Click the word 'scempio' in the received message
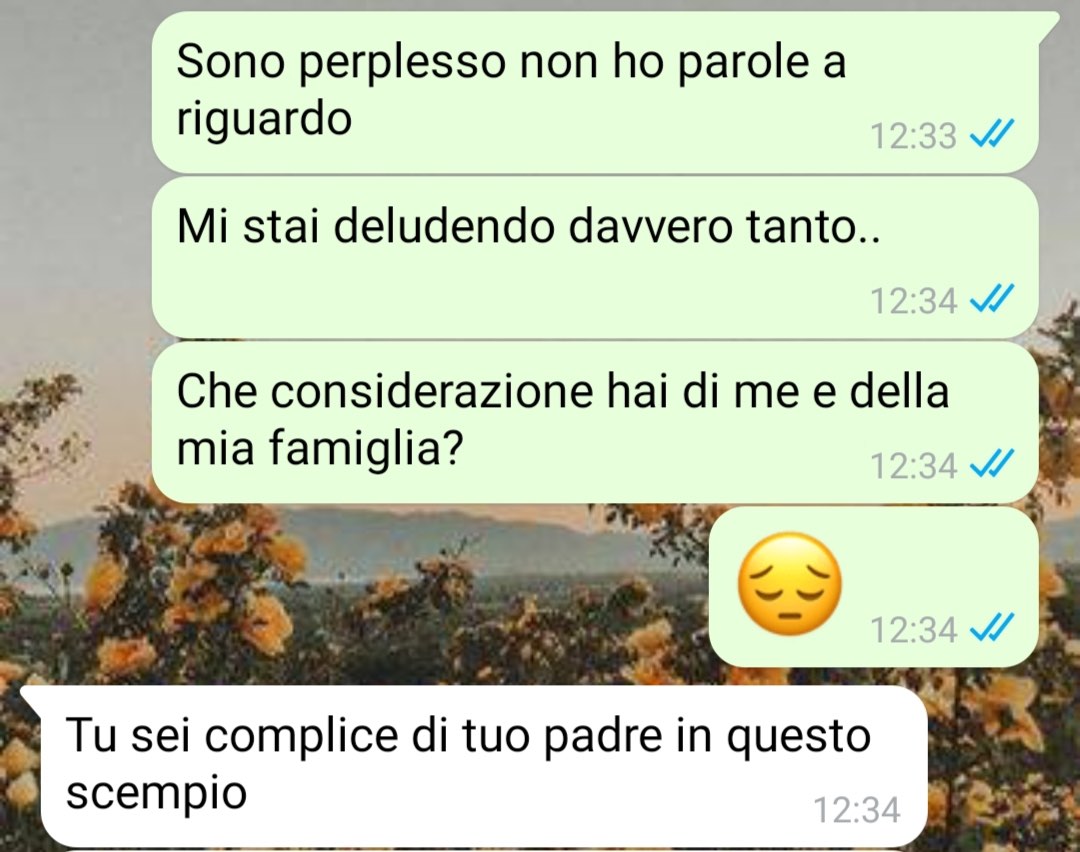 [156, 793]
